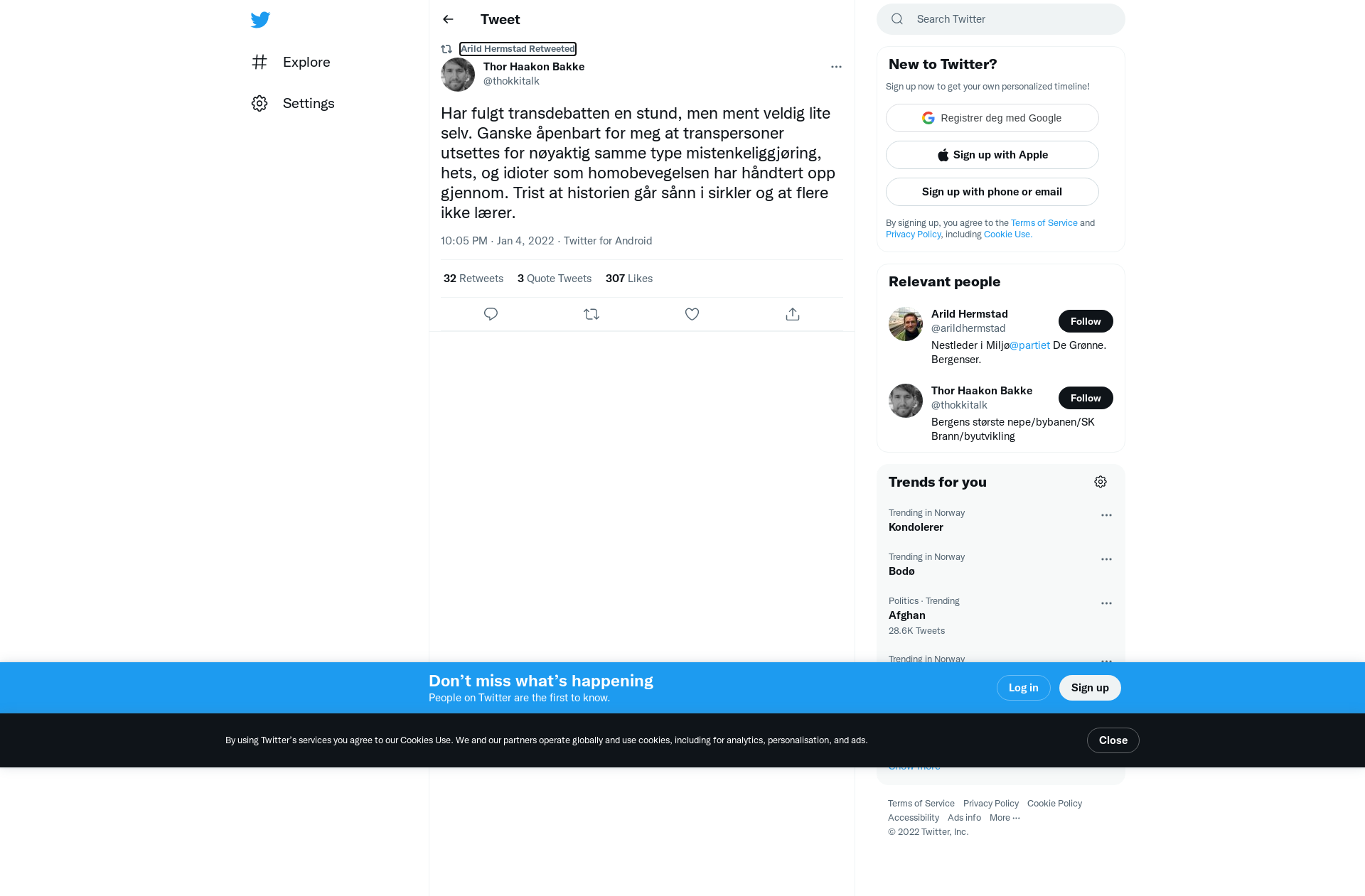Like the tweet with the heart icon
The width and height of the screenshot is (1365, 896).
[x=692, y=314]
